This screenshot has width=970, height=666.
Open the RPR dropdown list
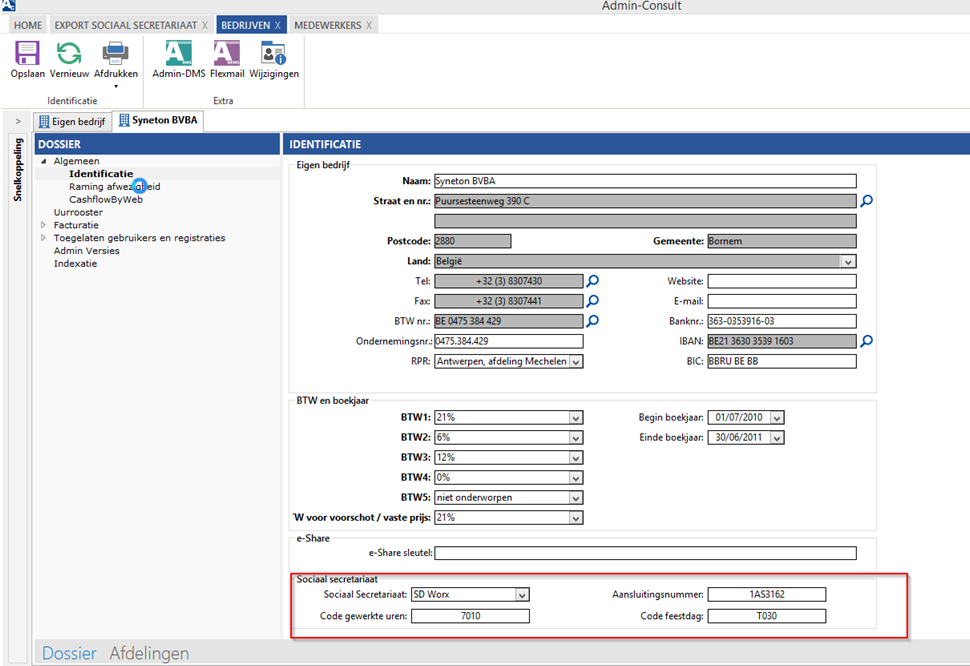[575, 362]
